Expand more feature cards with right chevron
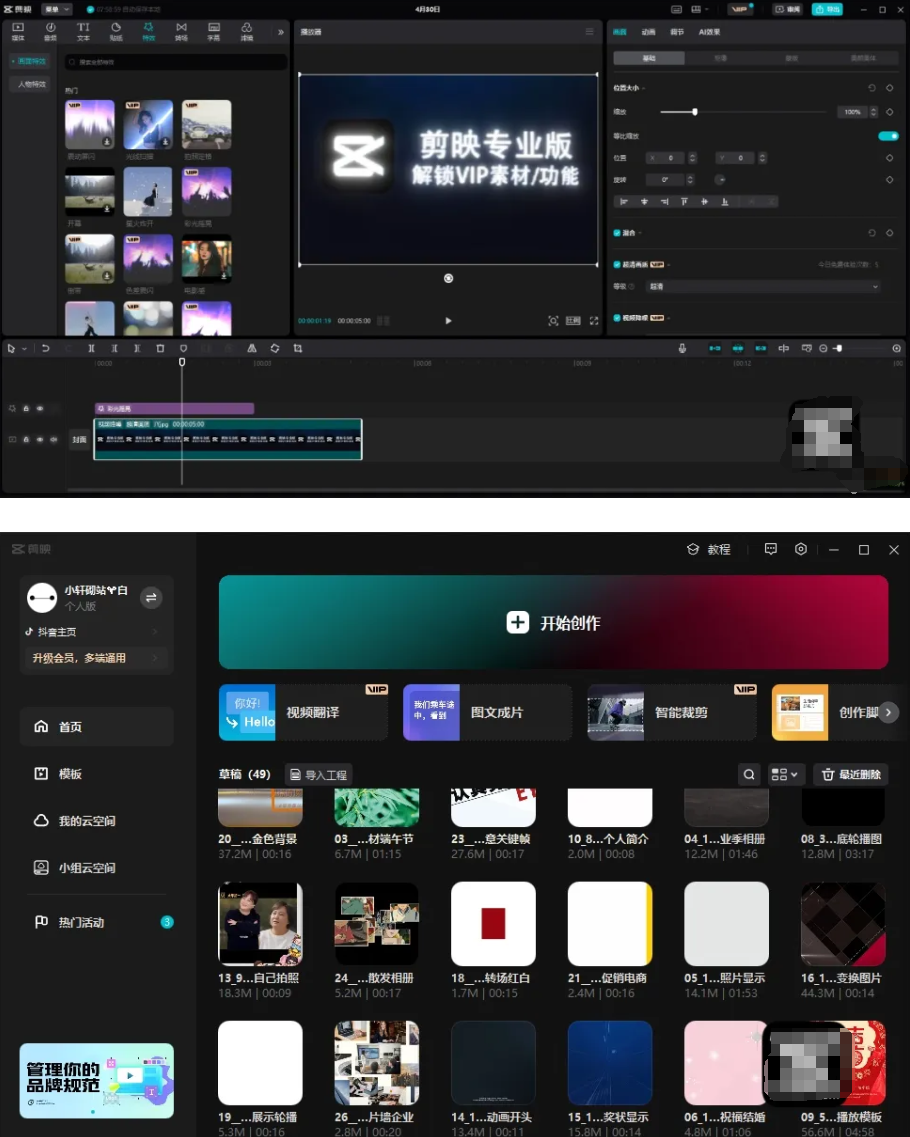The width and height of the screenshot is (910, 1137). 888,712
